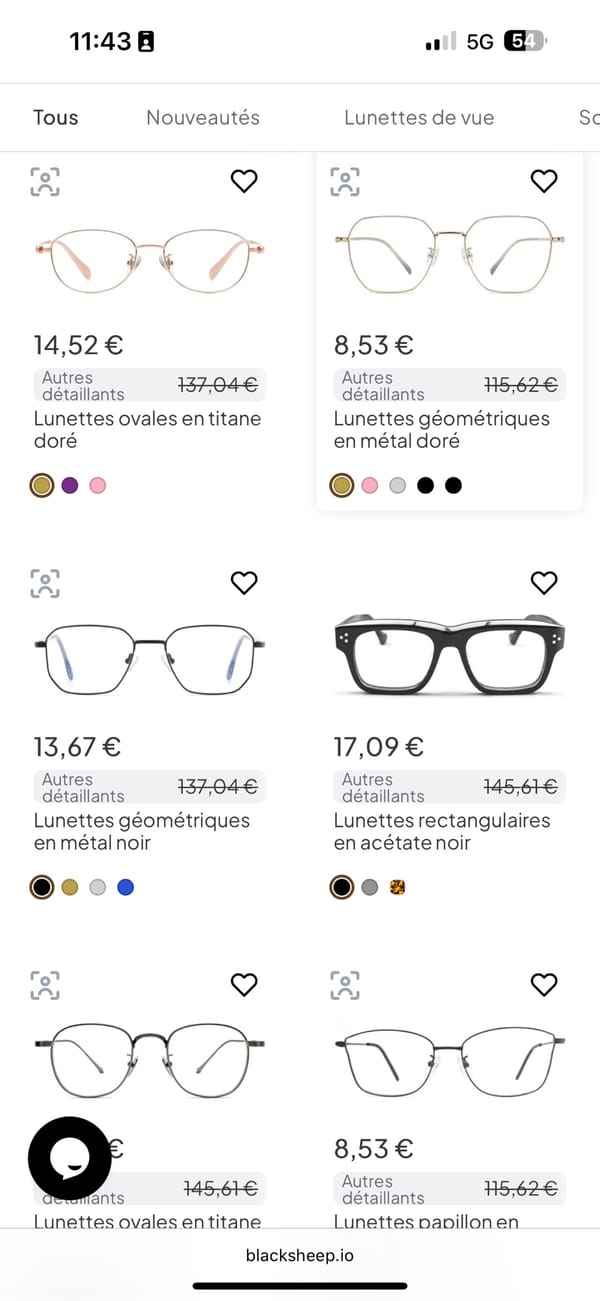Favorite the black geometric metal glasses
600x1301 pixels.
tap(244, 582)
